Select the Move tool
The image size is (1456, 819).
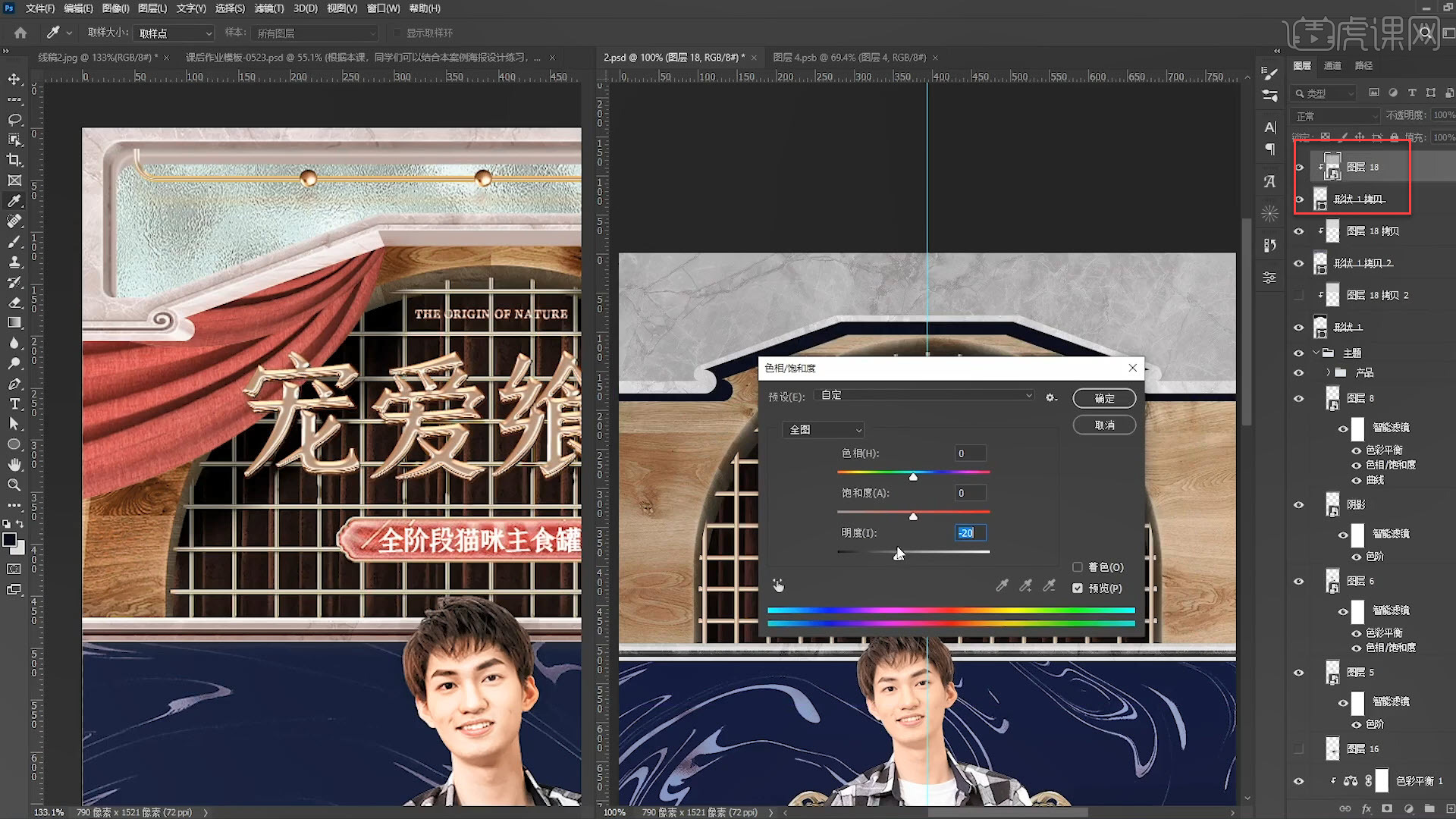pyautogui.click(x=14, y=80)
